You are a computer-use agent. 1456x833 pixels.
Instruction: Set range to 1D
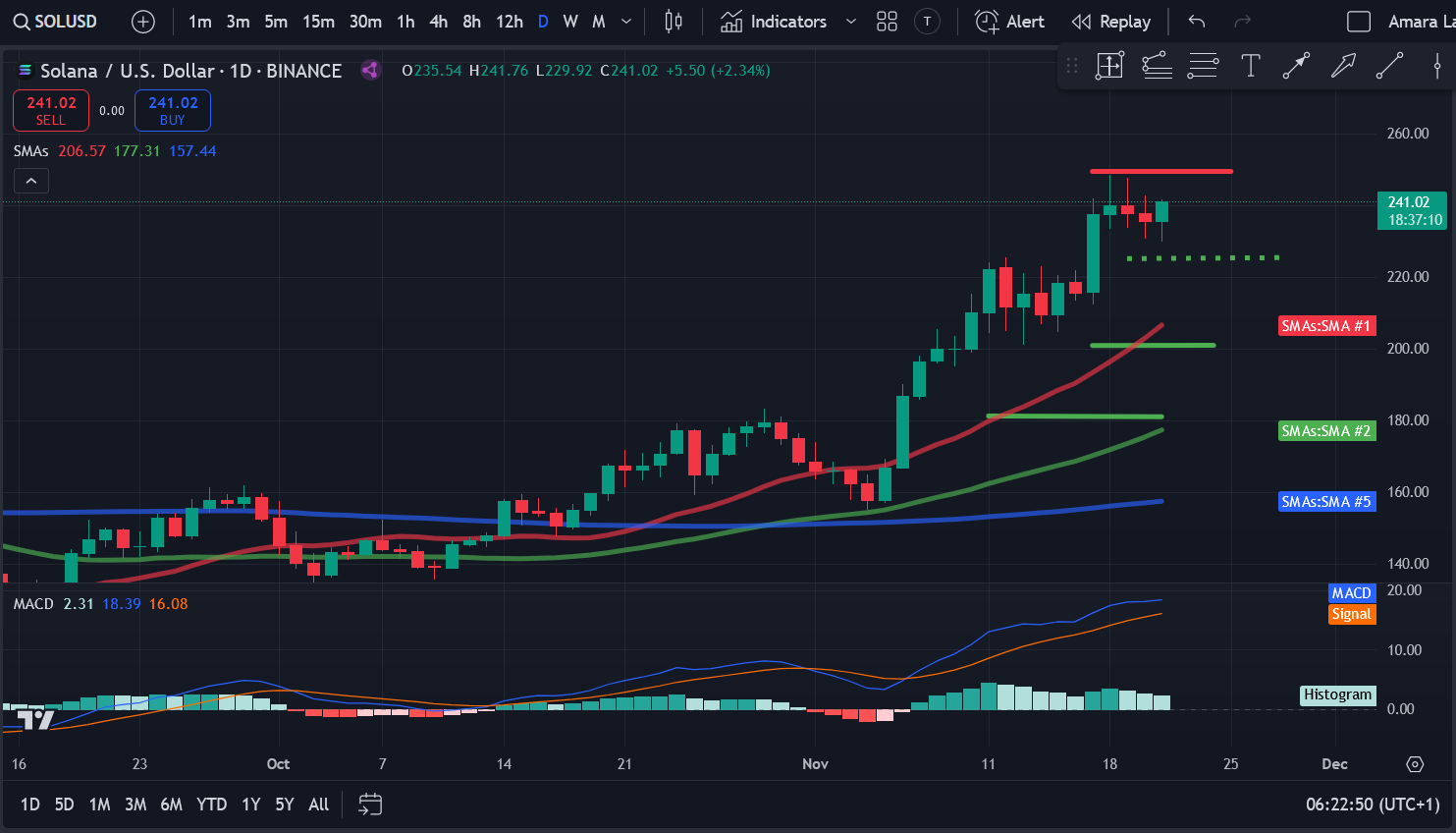tap(30, 805)
